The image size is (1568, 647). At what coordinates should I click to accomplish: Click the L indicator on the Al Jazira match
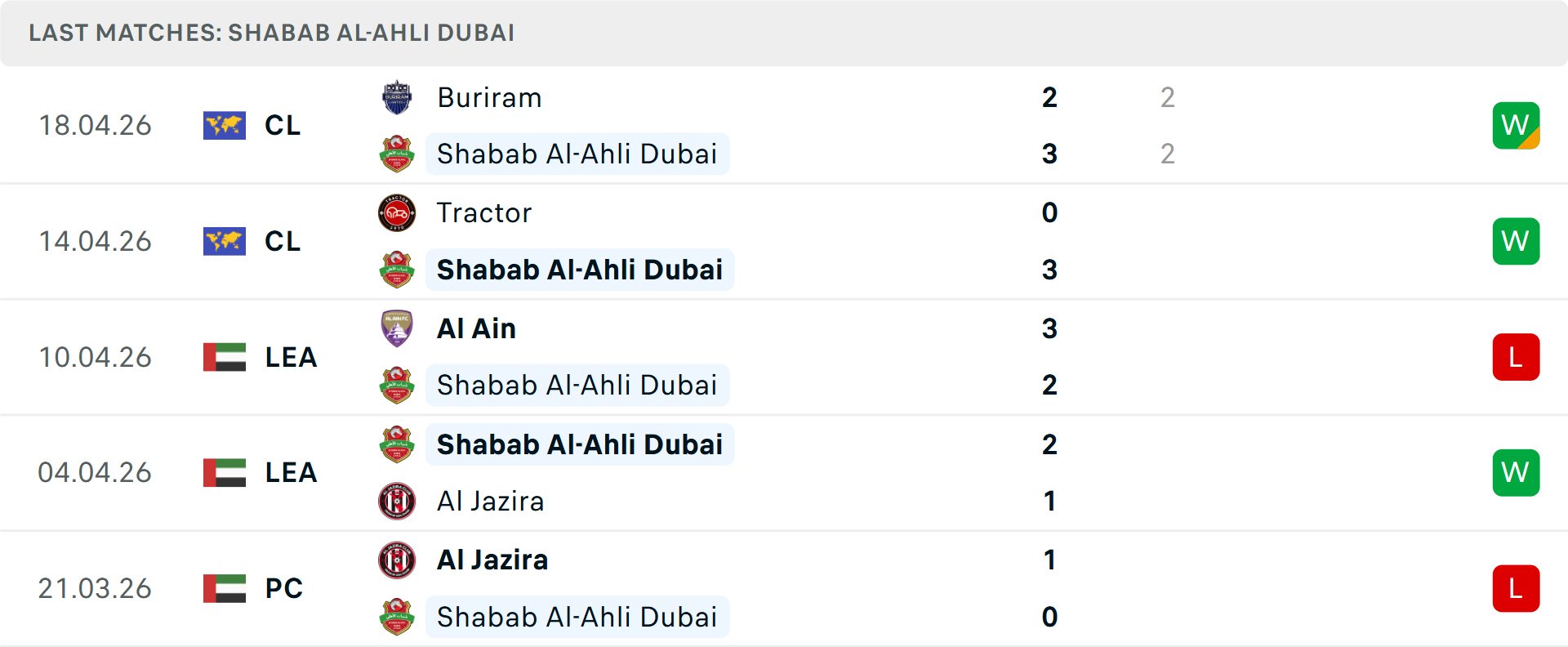[1517, 588]
